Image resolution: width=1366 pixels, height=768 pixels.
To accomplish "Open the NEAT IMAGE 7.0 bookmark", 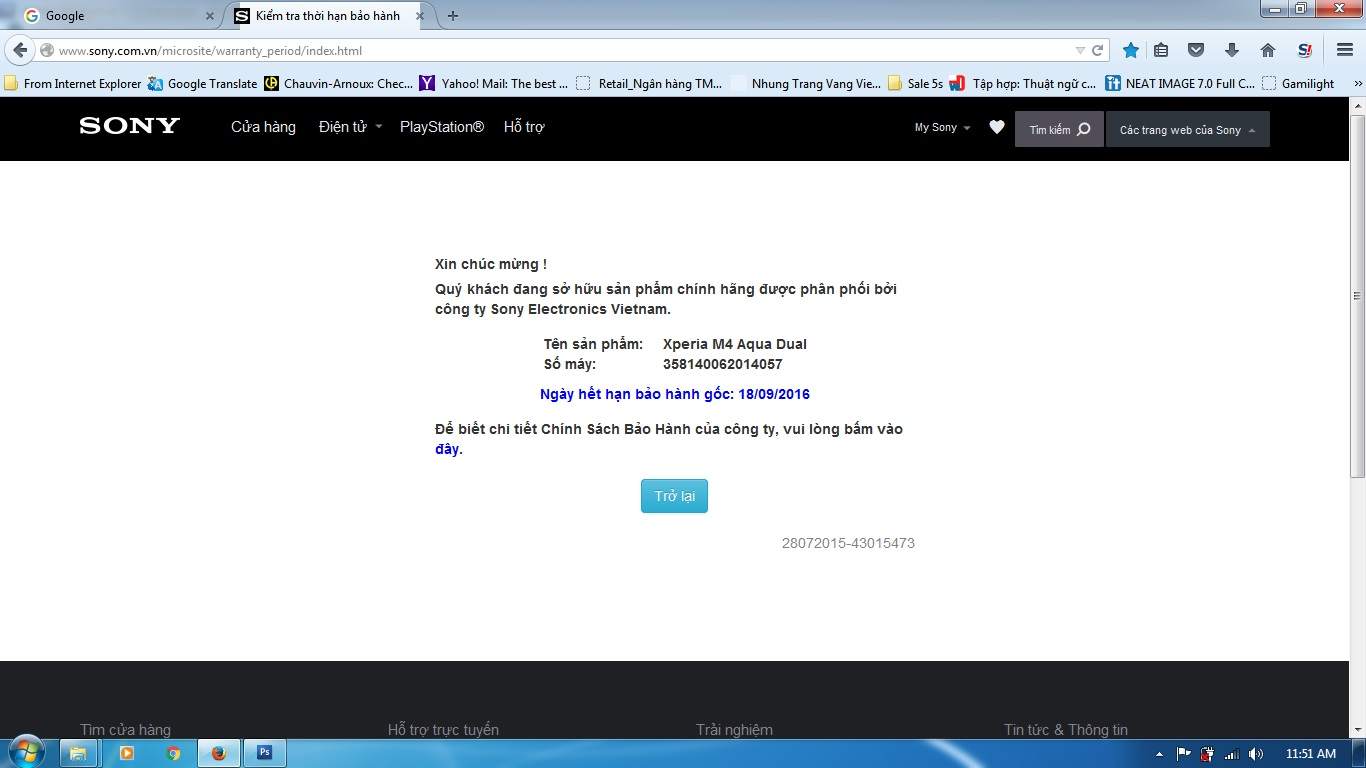I will point(1180,84).
